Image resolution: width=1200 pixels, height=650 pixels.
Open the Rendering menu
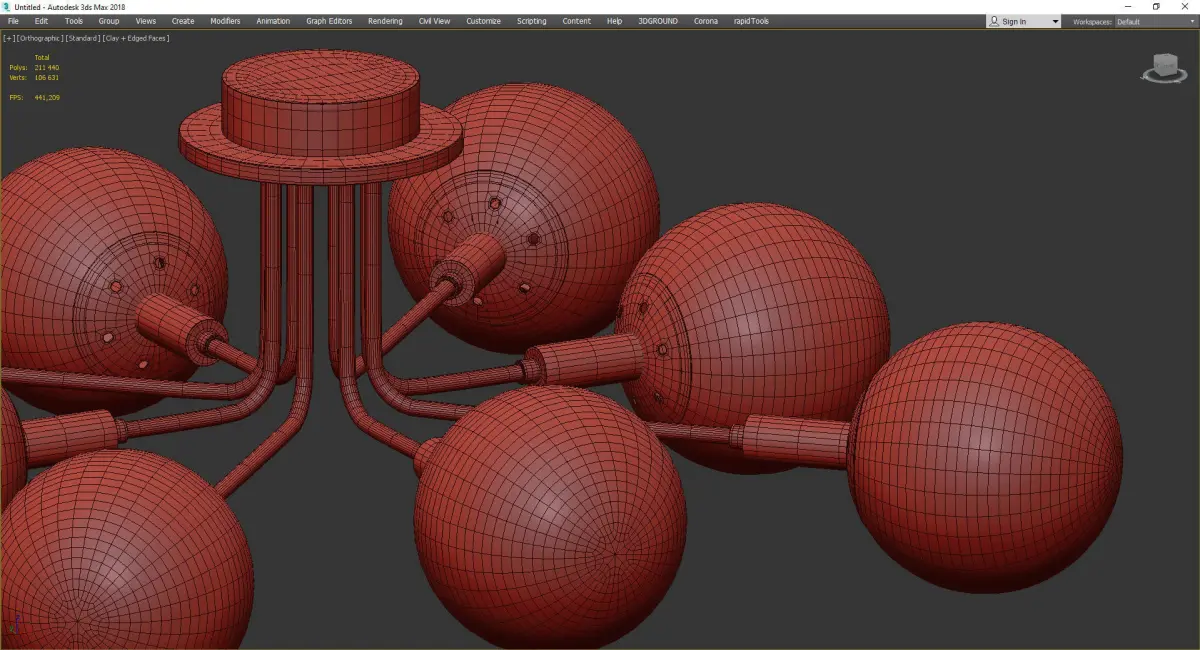(x=385, y=21)
